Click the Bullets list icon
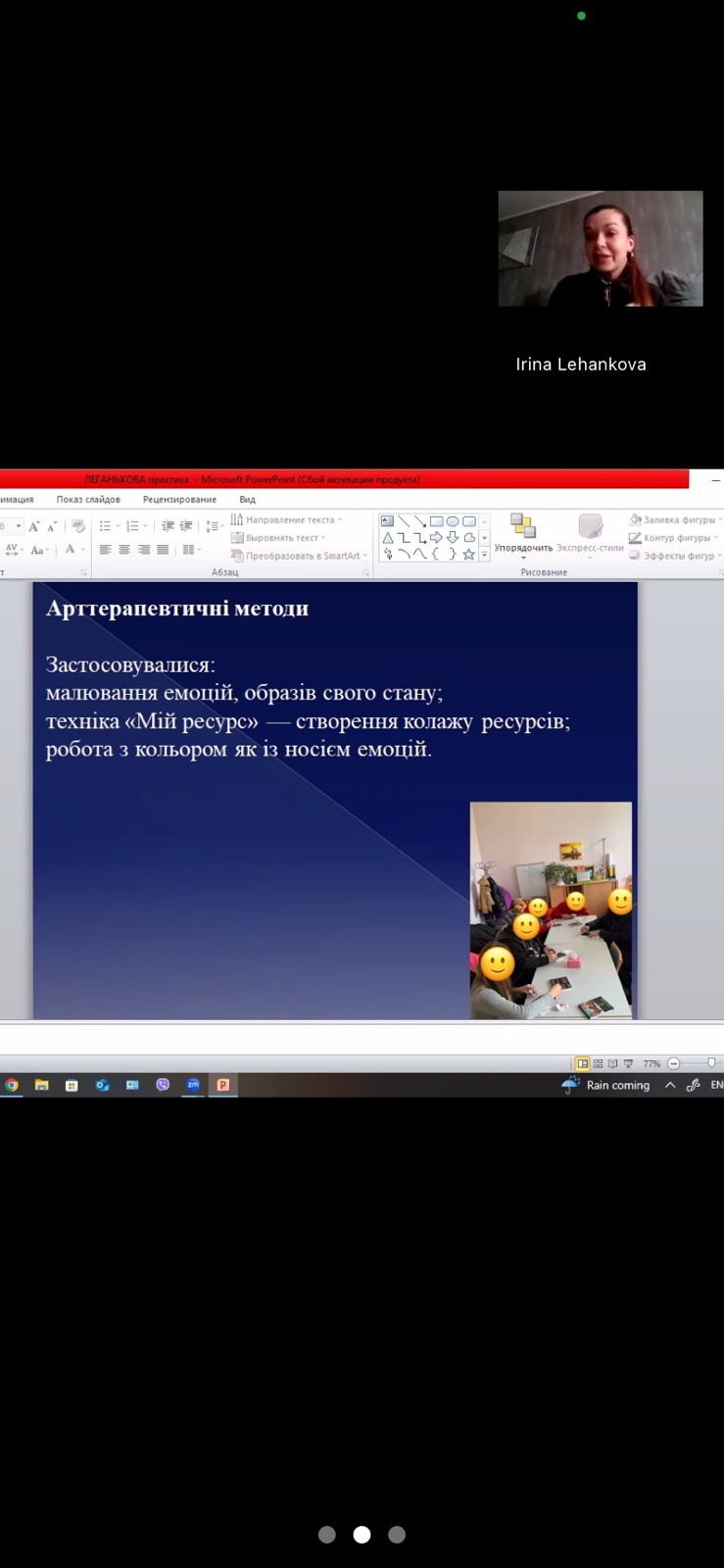The image size is (724, 1568). (106, 526)
